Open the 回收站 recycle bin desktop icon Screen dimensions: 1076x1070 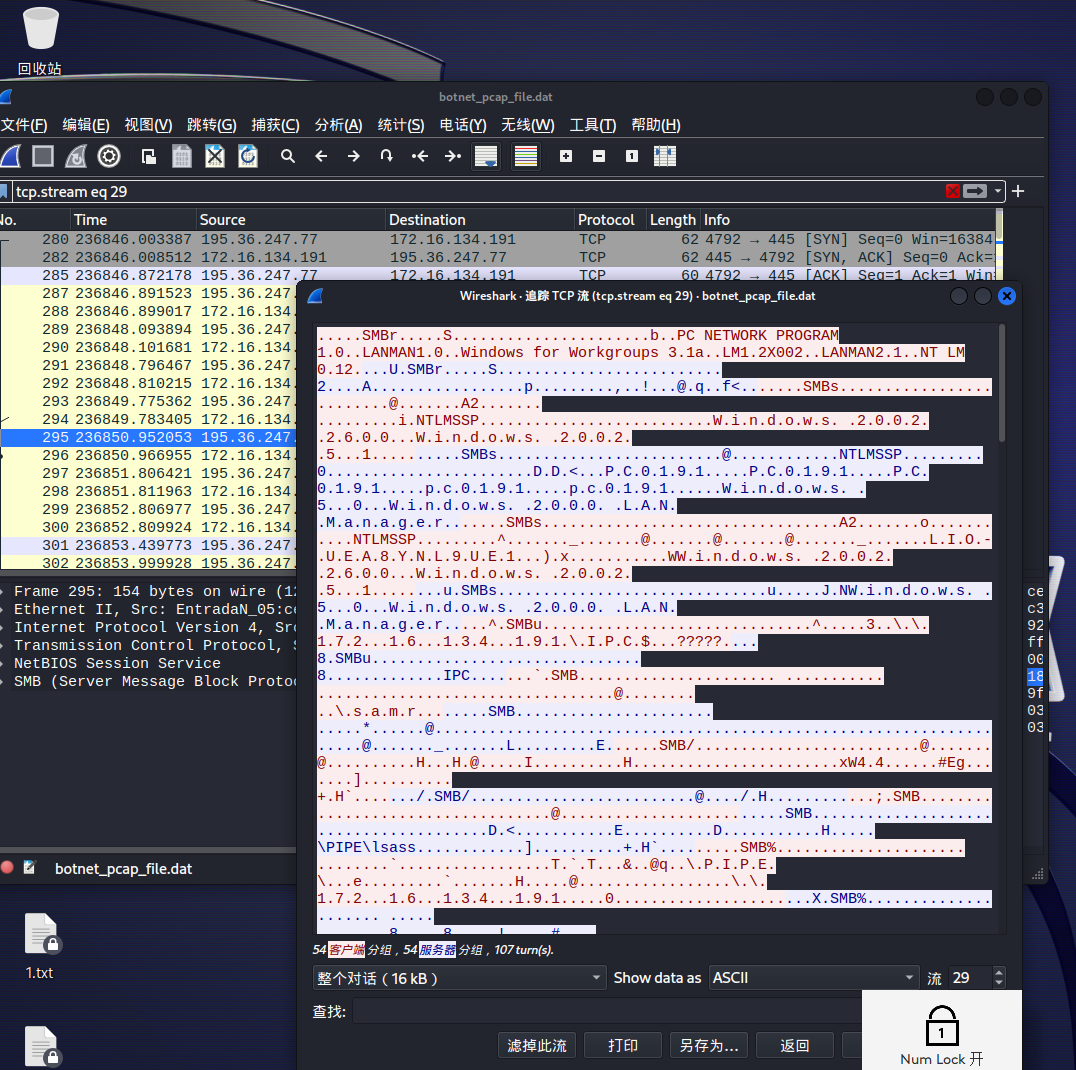(x=40, y=41)
